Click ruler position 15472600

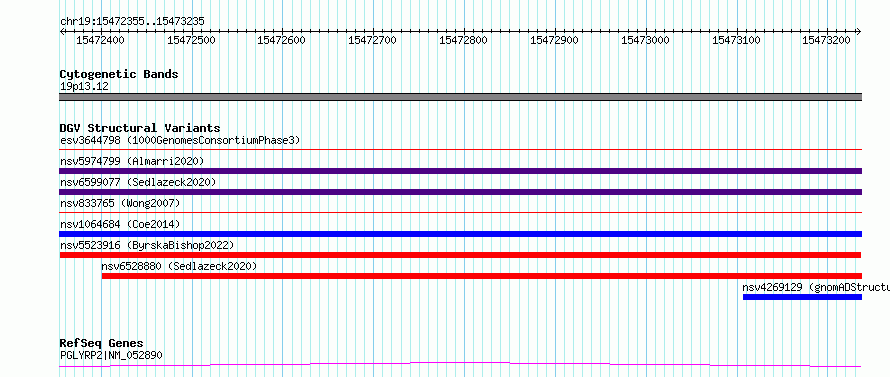tap(282, 40)
